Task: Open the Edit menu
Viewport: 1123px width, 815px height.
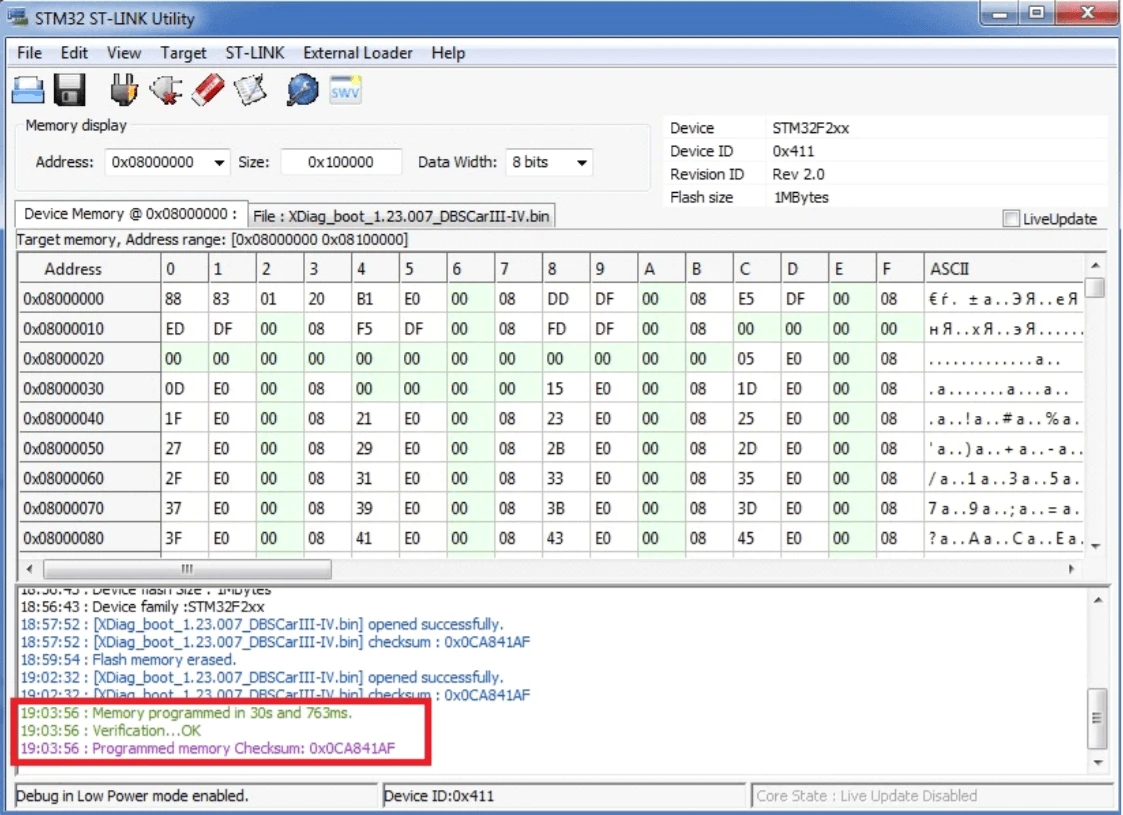Action: (74, 53)
